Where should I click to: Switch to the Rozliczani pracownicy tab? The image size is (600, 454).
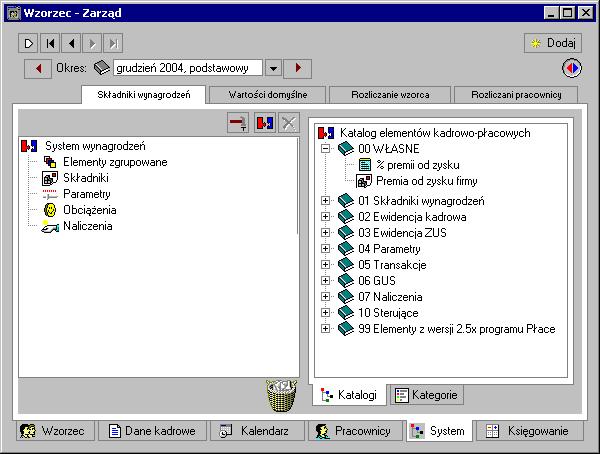tap(516, 95)
